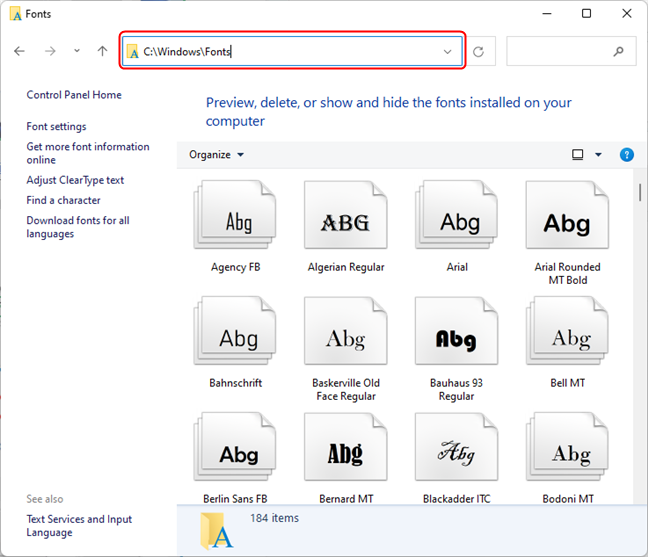648x557 pixels.
Task: Open Control Panel Home link
Action: (74, 95)
